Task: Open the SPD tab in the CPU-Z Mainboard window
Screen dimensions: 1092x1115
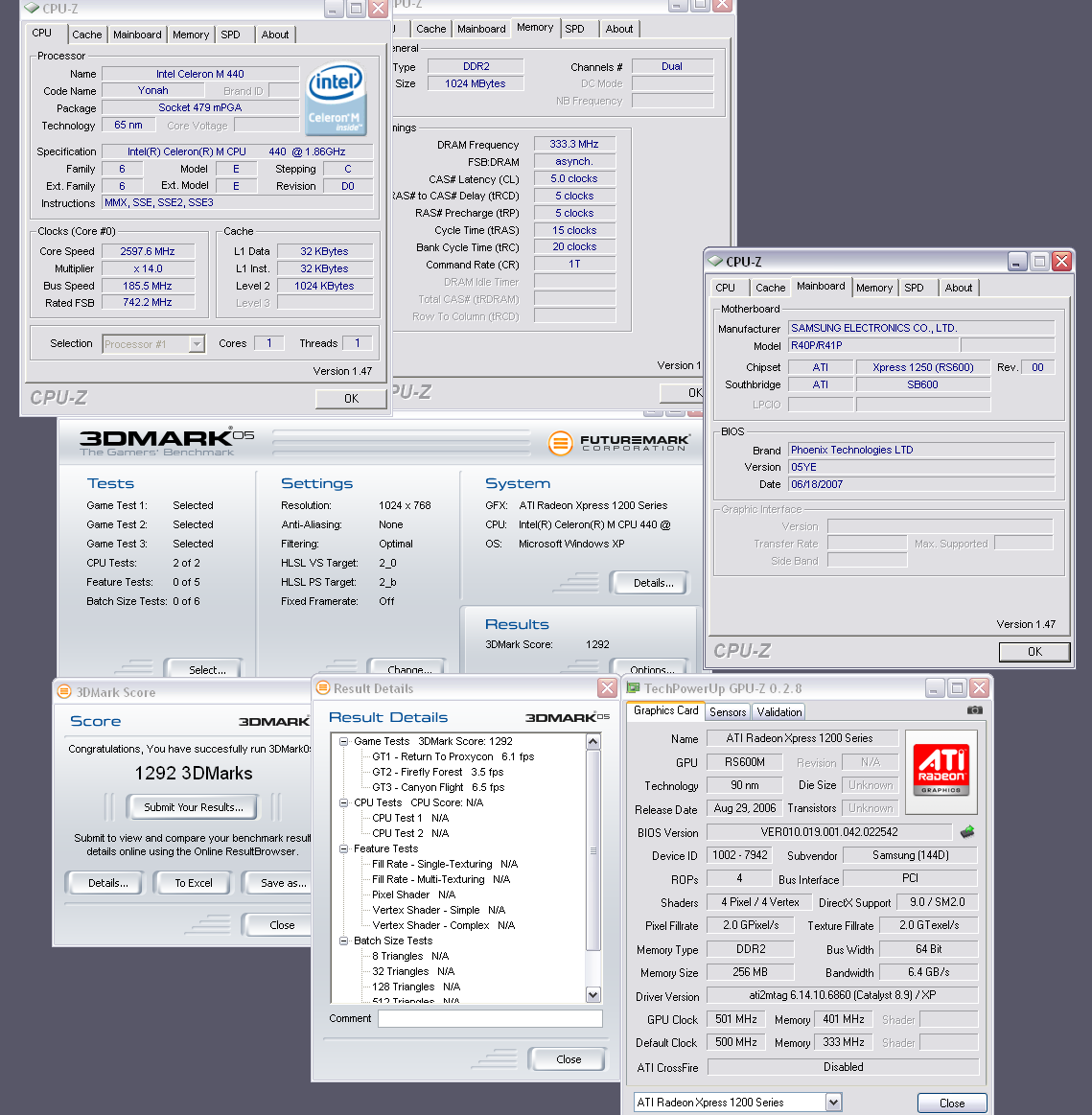Action: pos(915,288)
